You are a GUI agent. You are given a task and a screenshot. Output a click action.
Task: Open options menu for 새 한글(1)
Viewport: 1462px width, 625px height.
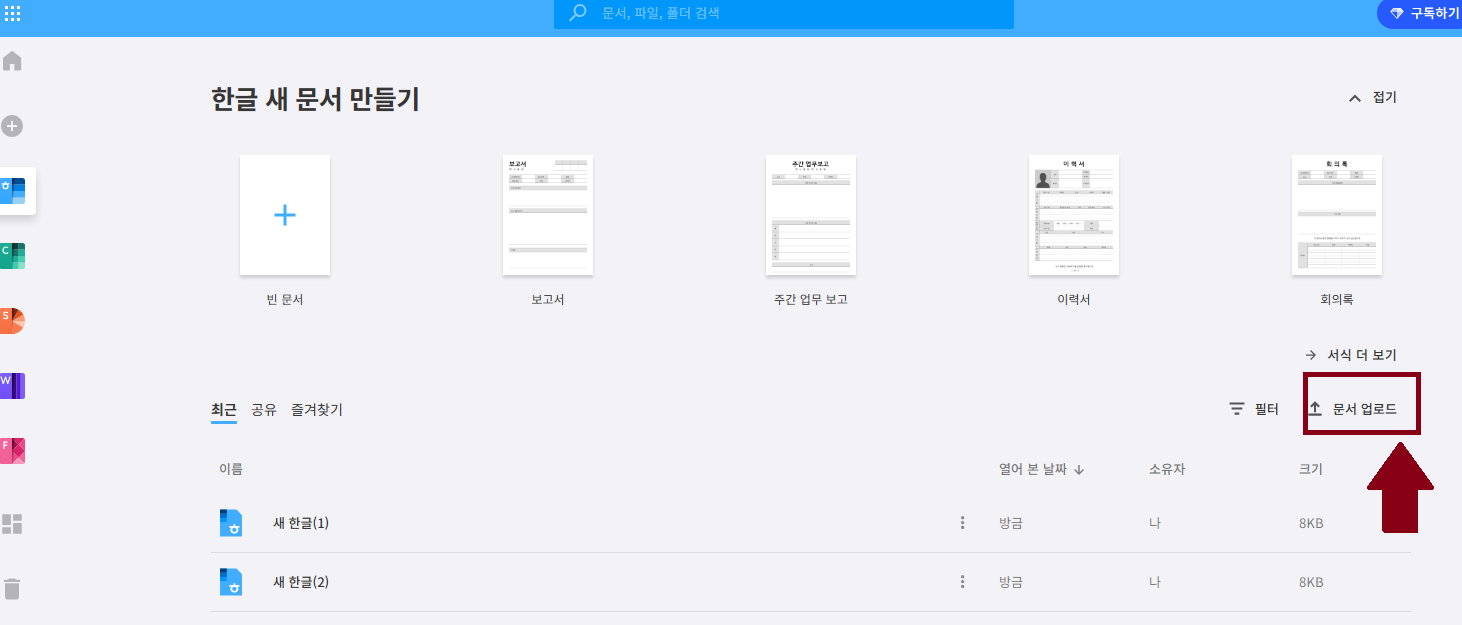pyautogui.click(x=962, y=522)
